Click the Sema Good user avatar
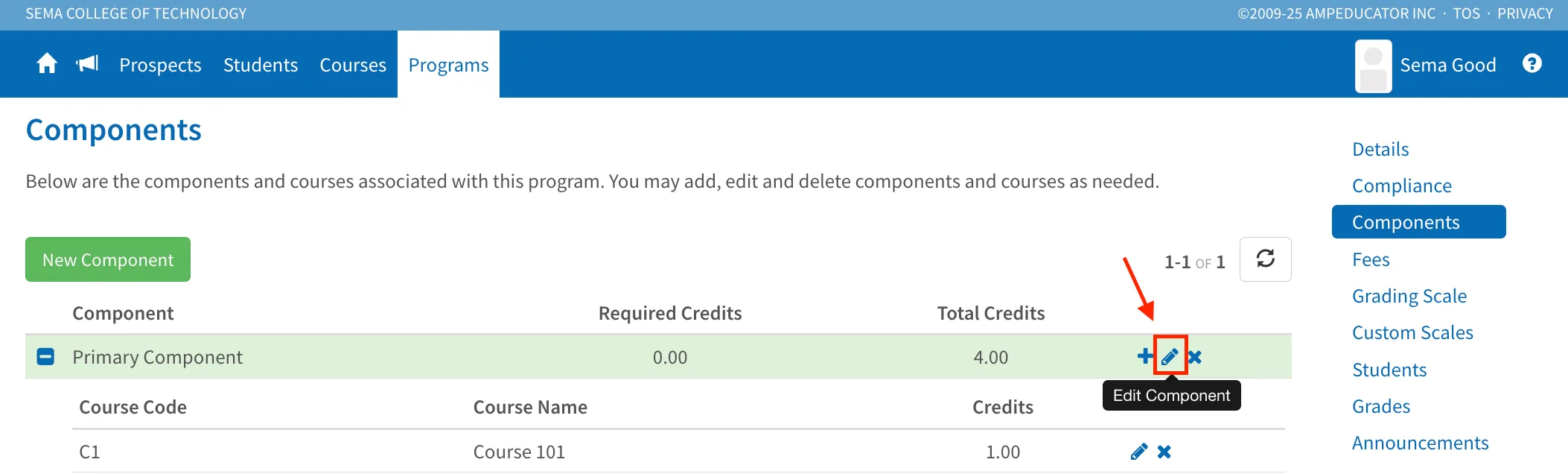1568x474 pixels. pyautogui.click(x=1373, y=66)
